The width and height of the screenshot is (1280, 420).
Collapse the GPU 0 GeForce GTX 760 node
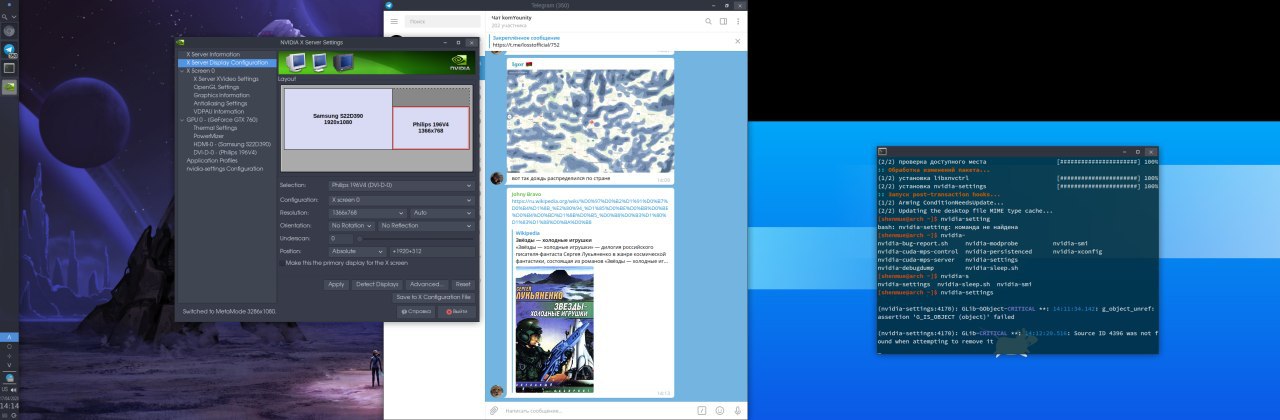click(x=182, y=120)
